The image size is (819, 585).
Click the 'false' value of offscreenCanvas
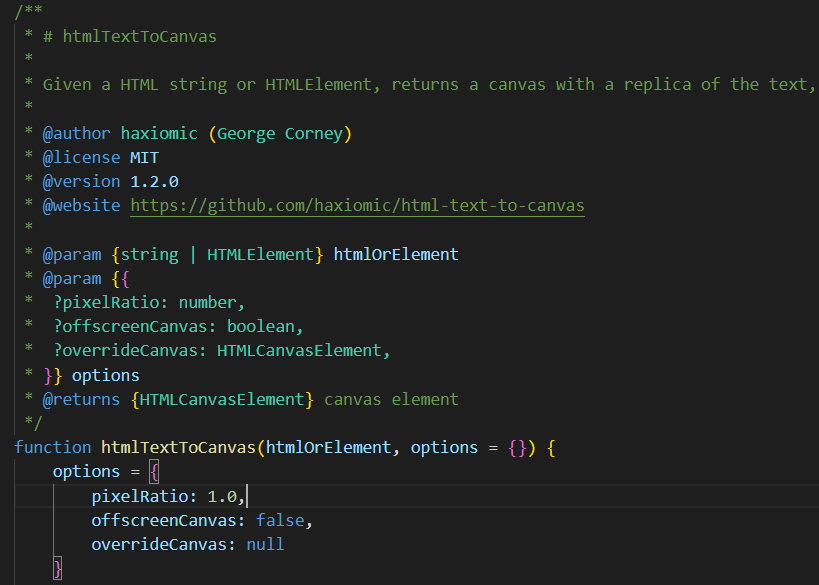point(280,520)
